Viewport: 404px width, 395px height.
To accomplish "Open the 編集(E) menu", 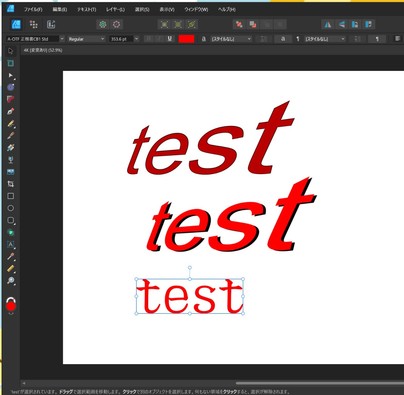I will (x=60, y=10).
